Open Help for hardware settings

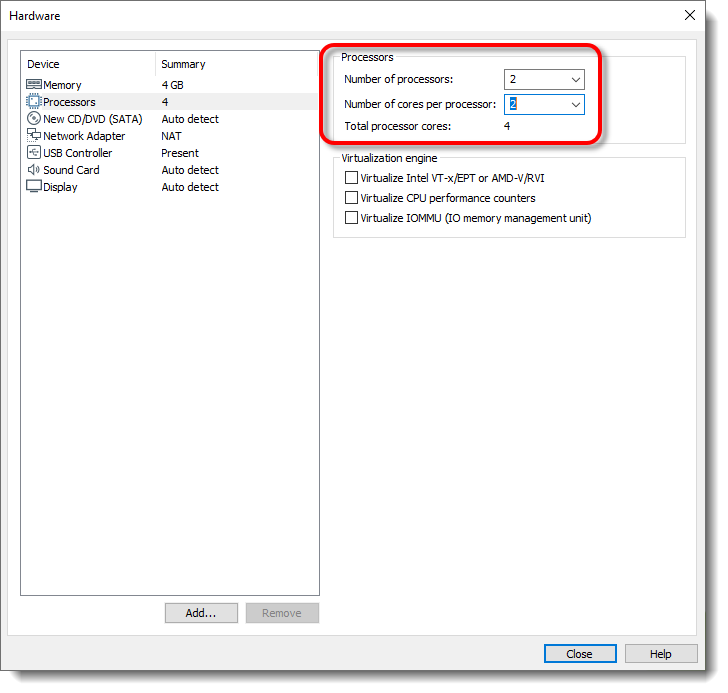[661, 654]
